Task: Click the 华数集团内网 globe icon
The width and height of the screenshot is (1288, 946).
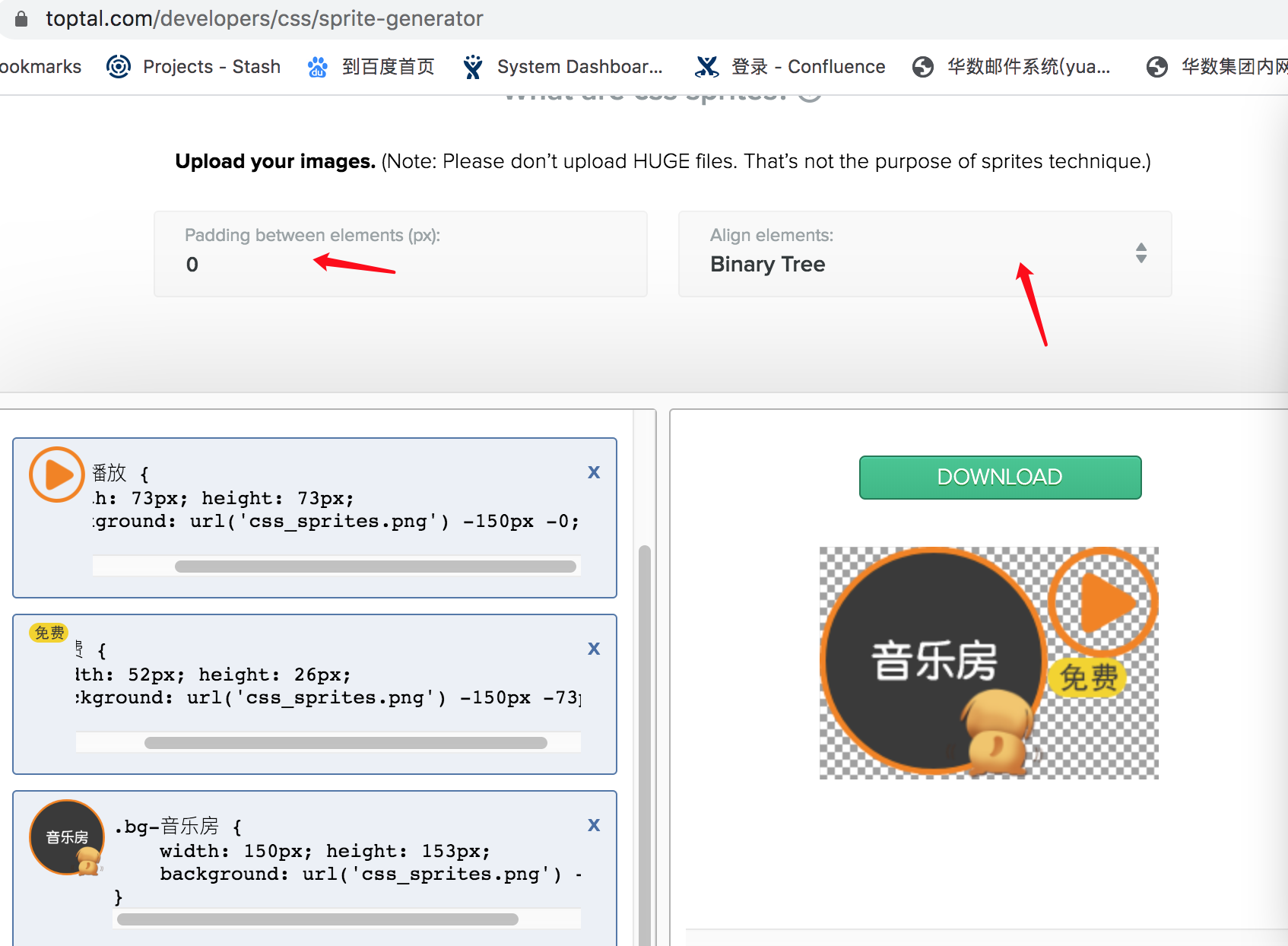Action: 1156,66
